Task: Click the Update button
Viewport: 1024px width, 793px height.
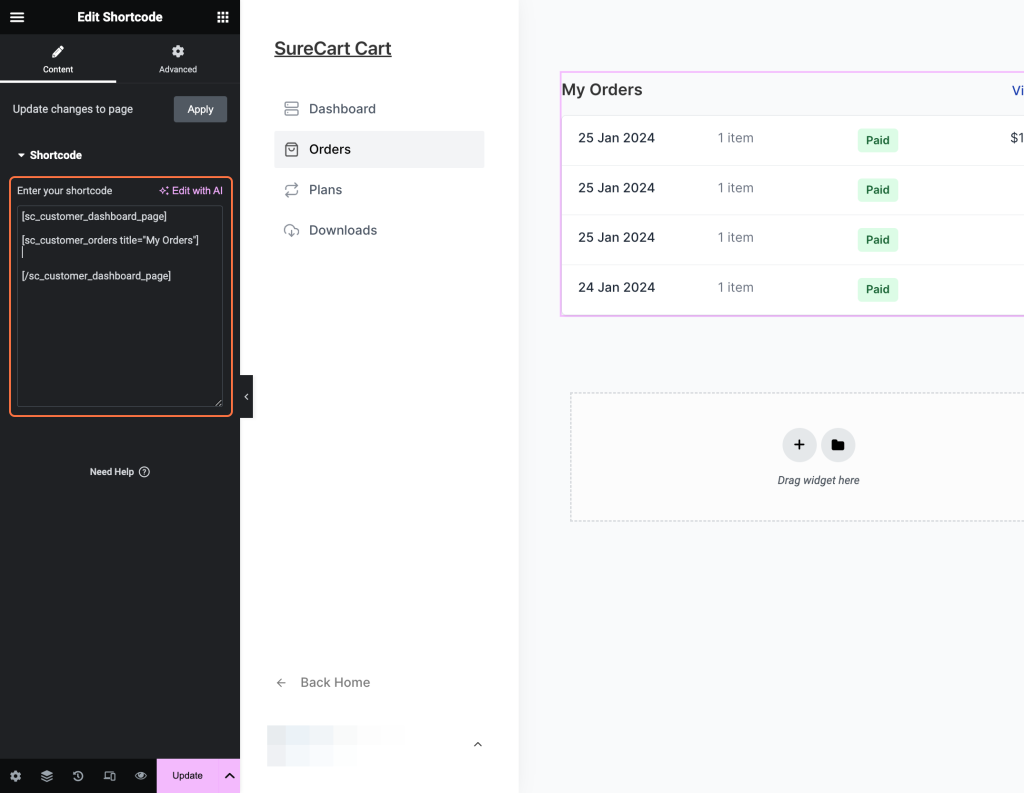Action: coord(187,775)
